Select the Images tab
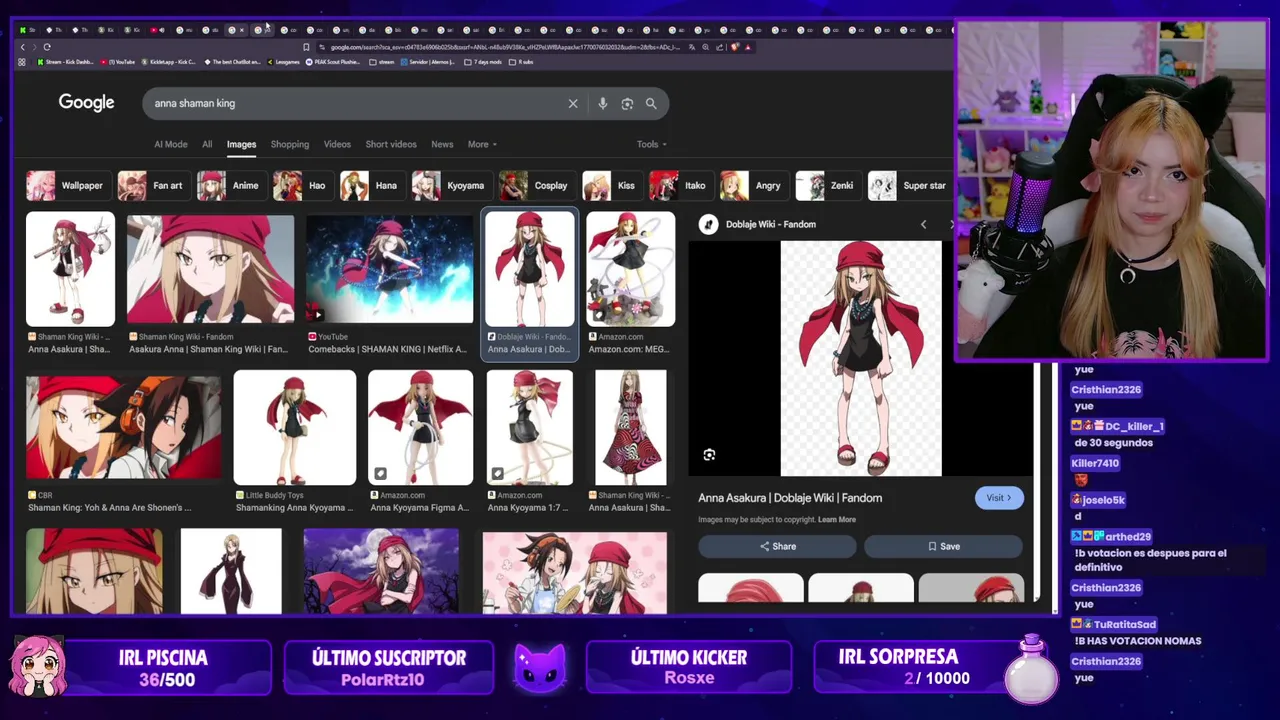The height and width of the screenshot is (720, 1280). coord(241,144)
